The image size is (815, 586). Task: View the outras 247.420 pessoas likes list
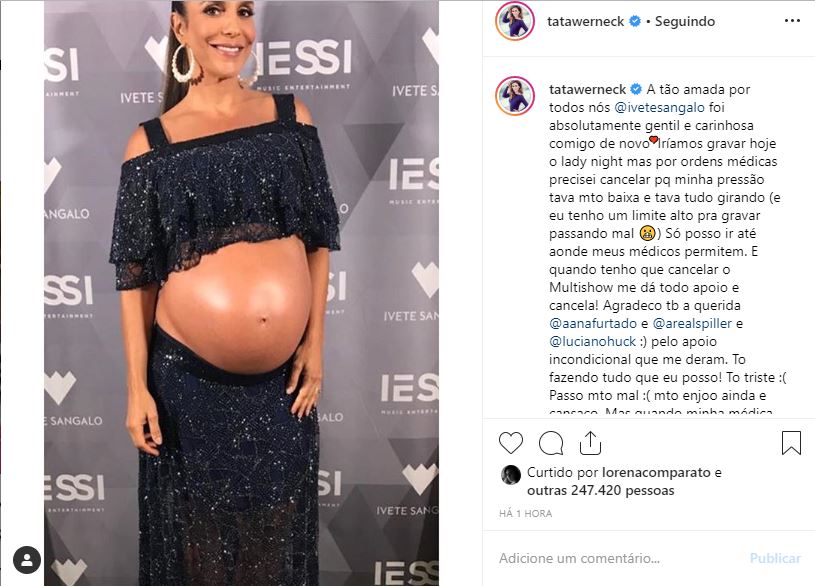coord(600,490)
